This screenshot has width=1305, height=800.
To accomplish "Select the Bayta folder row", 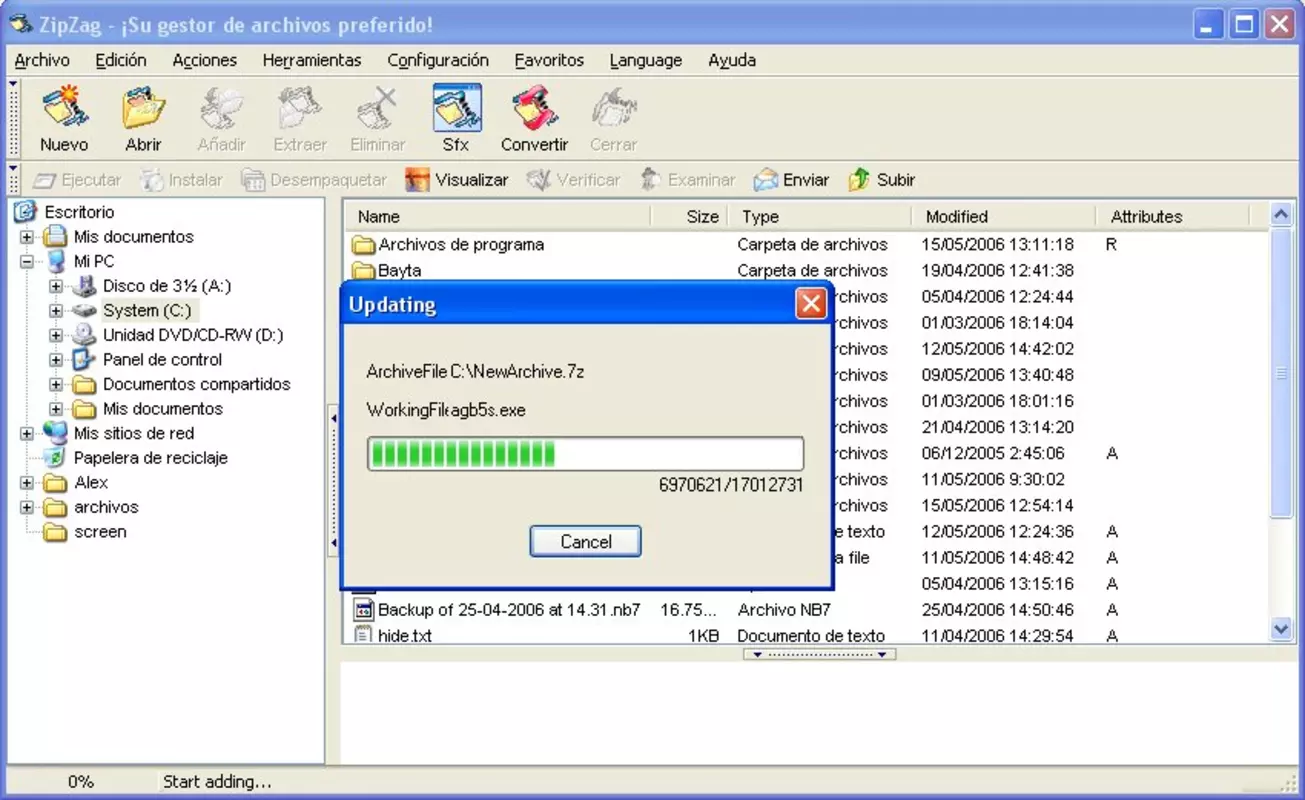I will (387, 271).
